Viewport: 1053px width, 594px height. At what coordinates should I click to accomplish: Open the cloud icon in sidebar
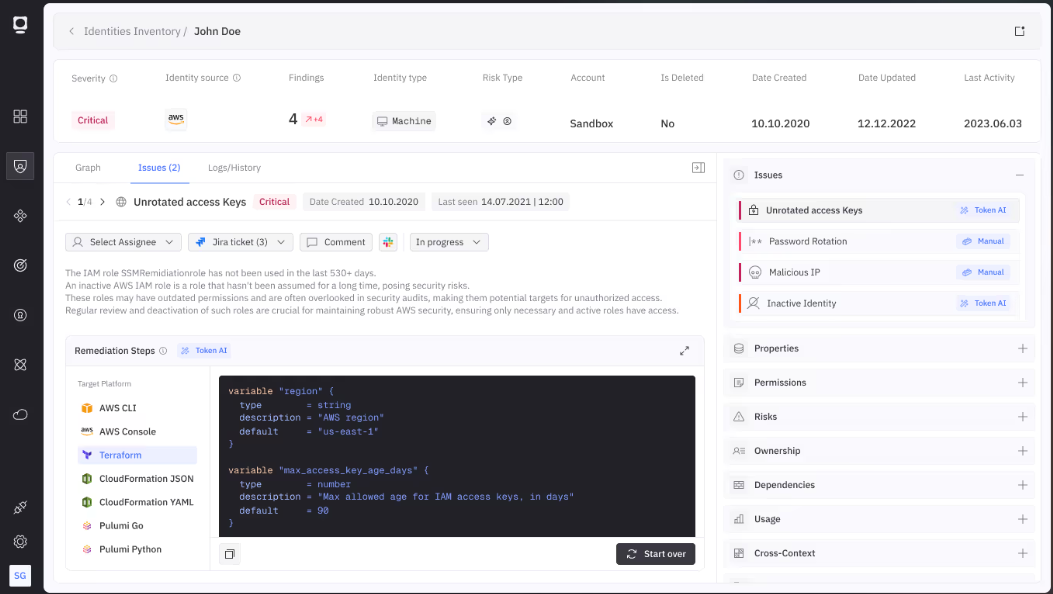(20, 414)
